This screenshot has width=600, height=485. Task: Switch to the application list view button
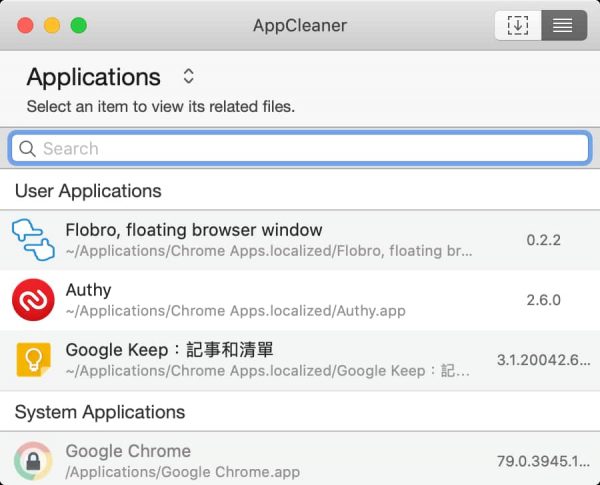[564, 26]
